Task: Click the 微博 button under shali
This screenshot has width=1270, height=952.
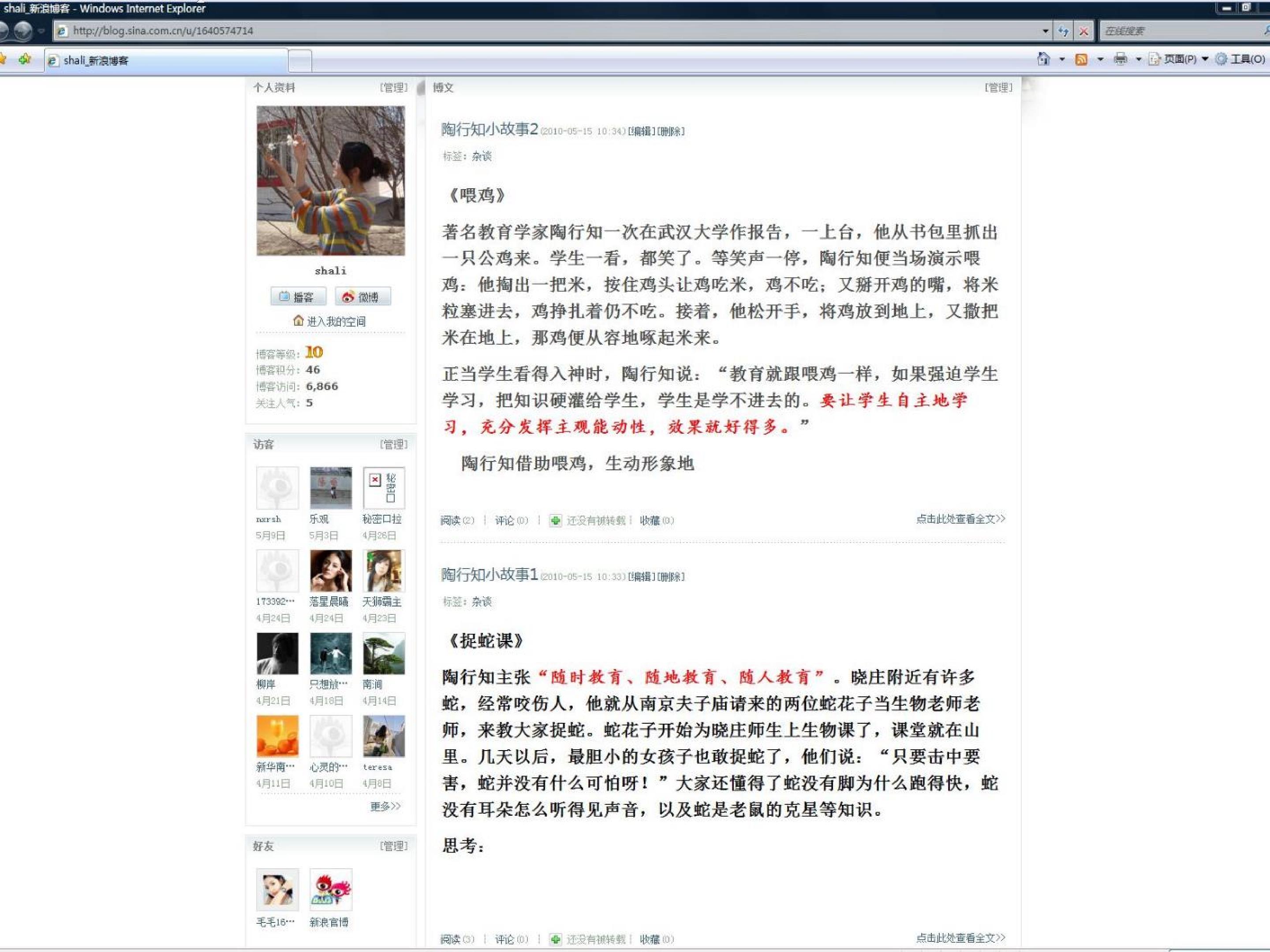Action: coord(362,297)
